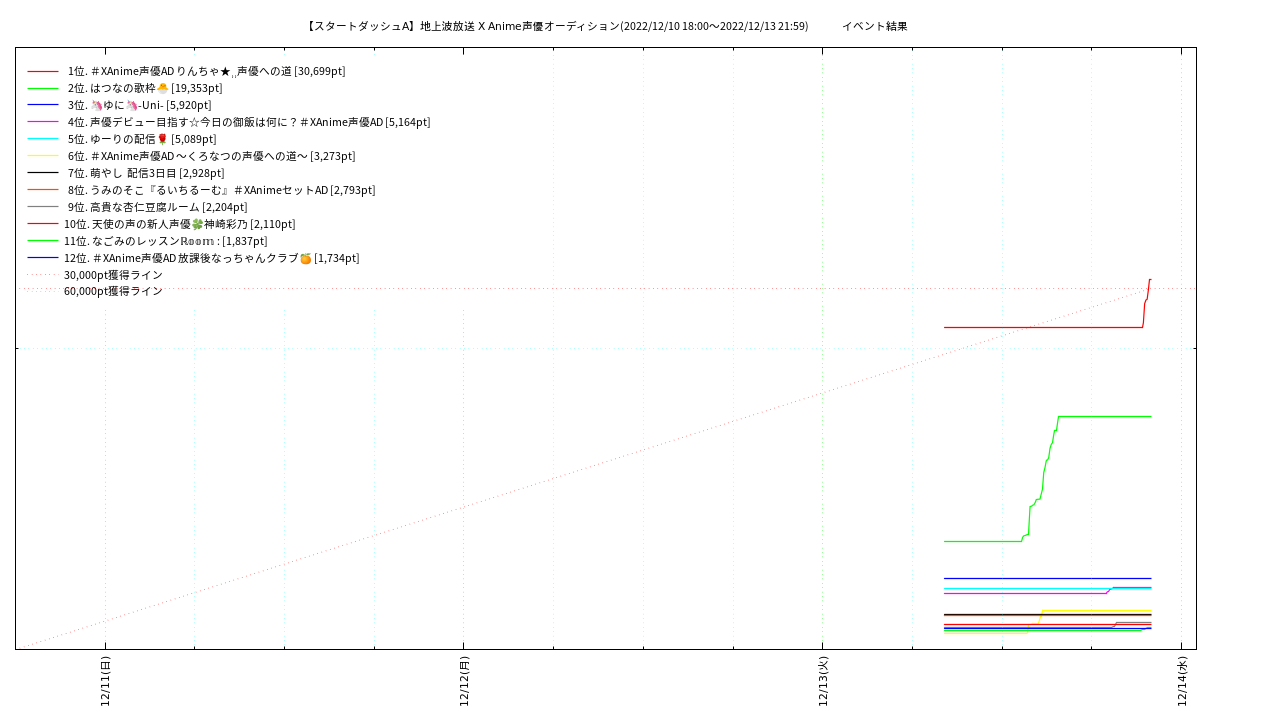Click green line swatch for 2位
Image resolution: width=1280 pixels, height=720 pixels.
point(43,89)
